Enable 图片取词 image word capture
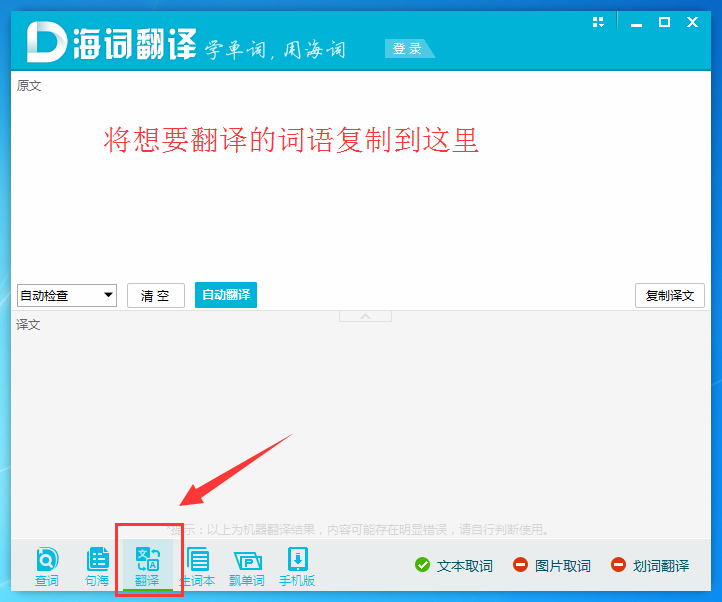This screenshot has height=602, width=722. (x=551, y=566)
